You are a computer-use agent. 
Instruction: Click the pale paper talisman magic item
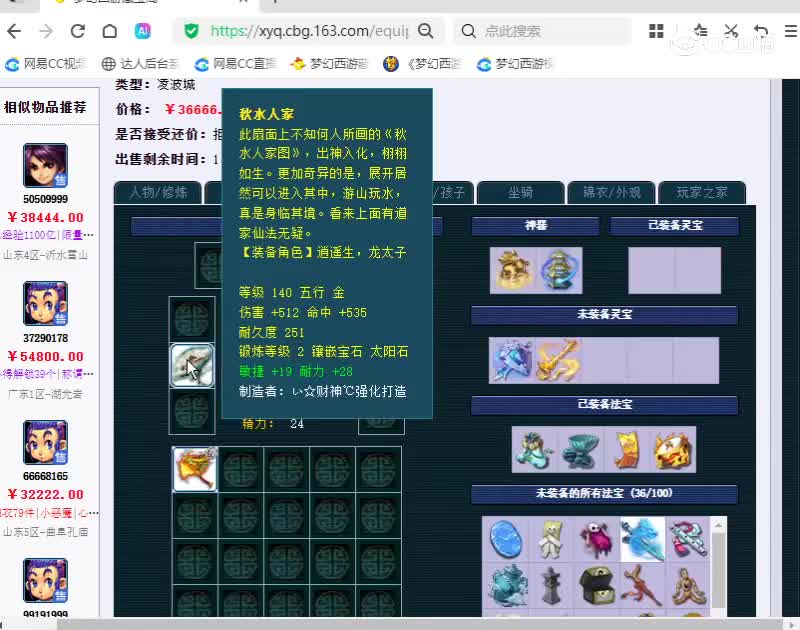click(551, 539)
